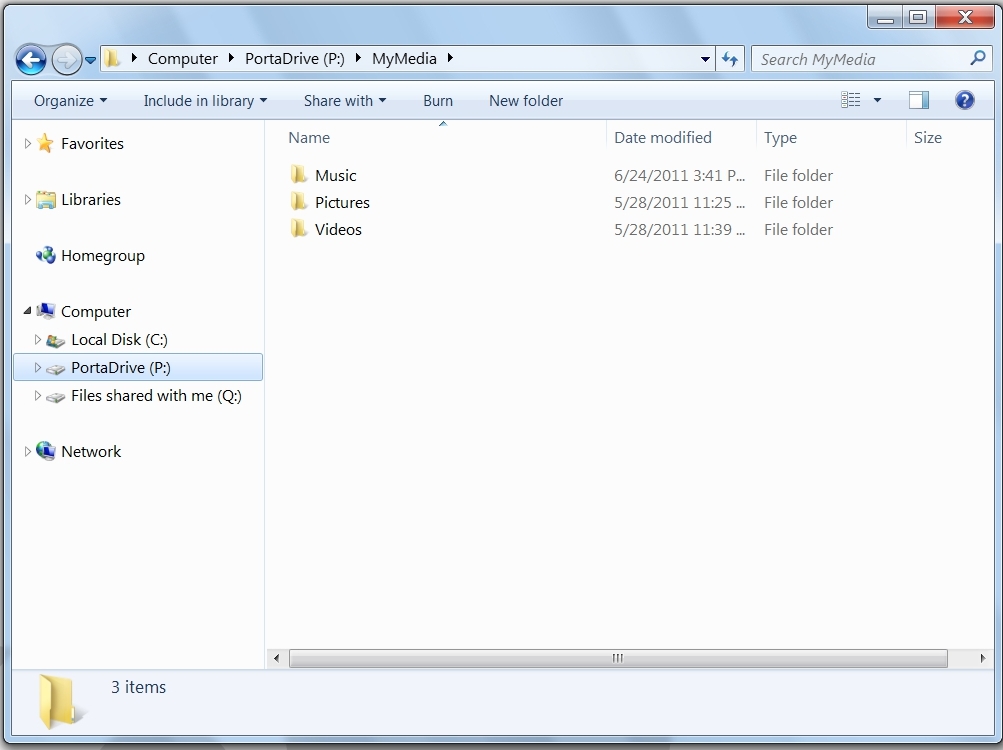Click the 5/28/2011 11:39 date of Videos
This screenshot has width=1003, height=750.
point(679,229)
